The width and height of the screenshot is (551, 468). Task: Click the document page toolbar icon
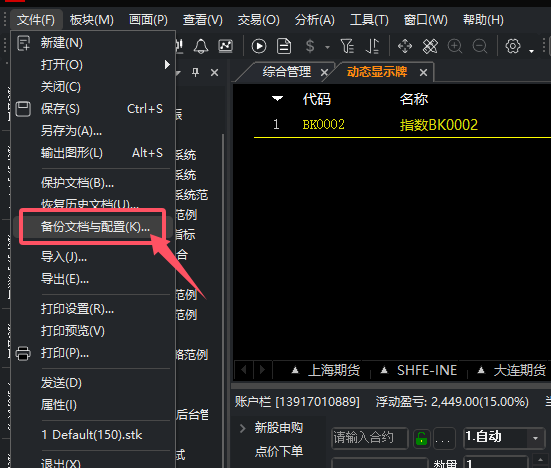point(284,46)
